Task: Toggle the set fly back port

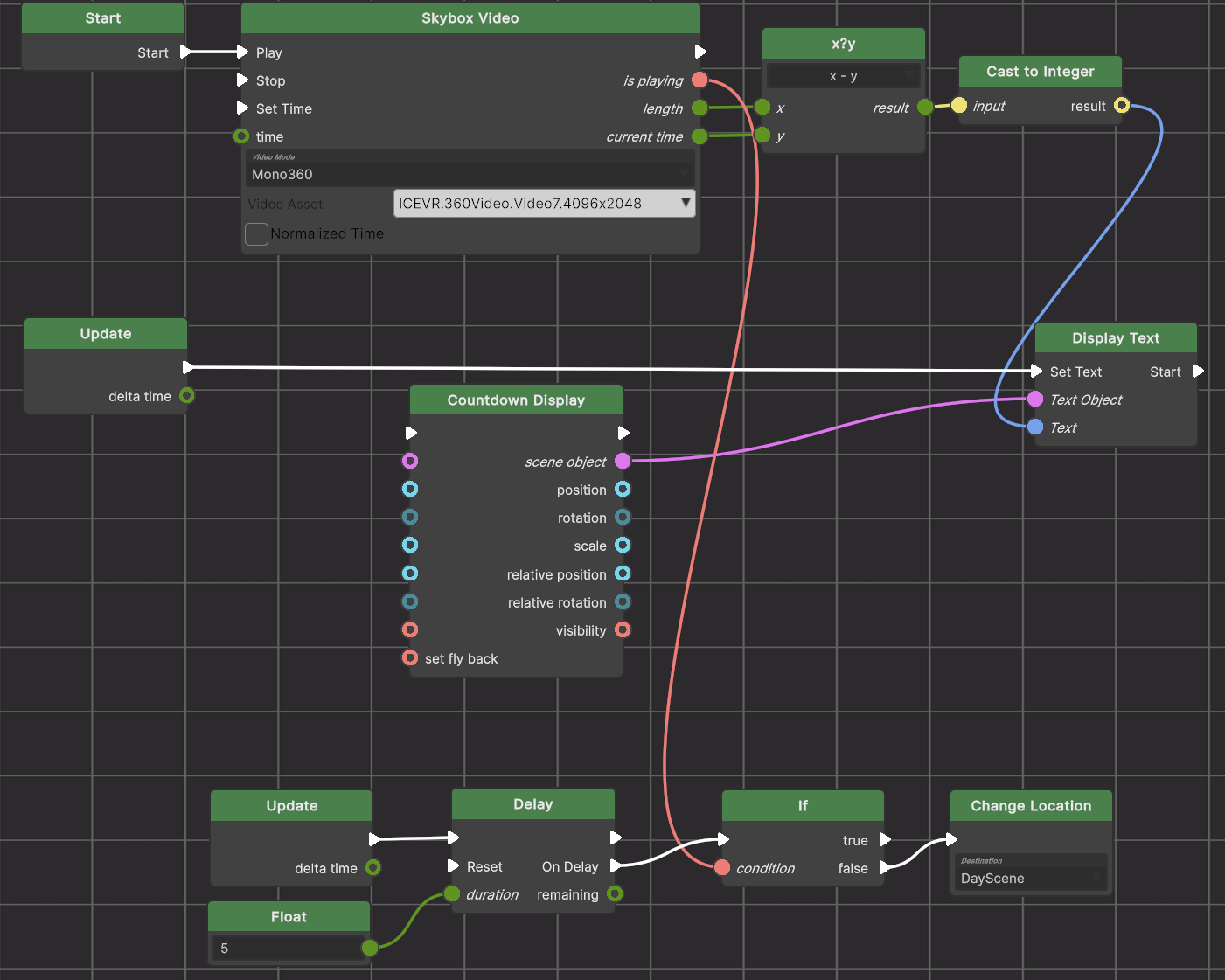Action: pos(410,658)
